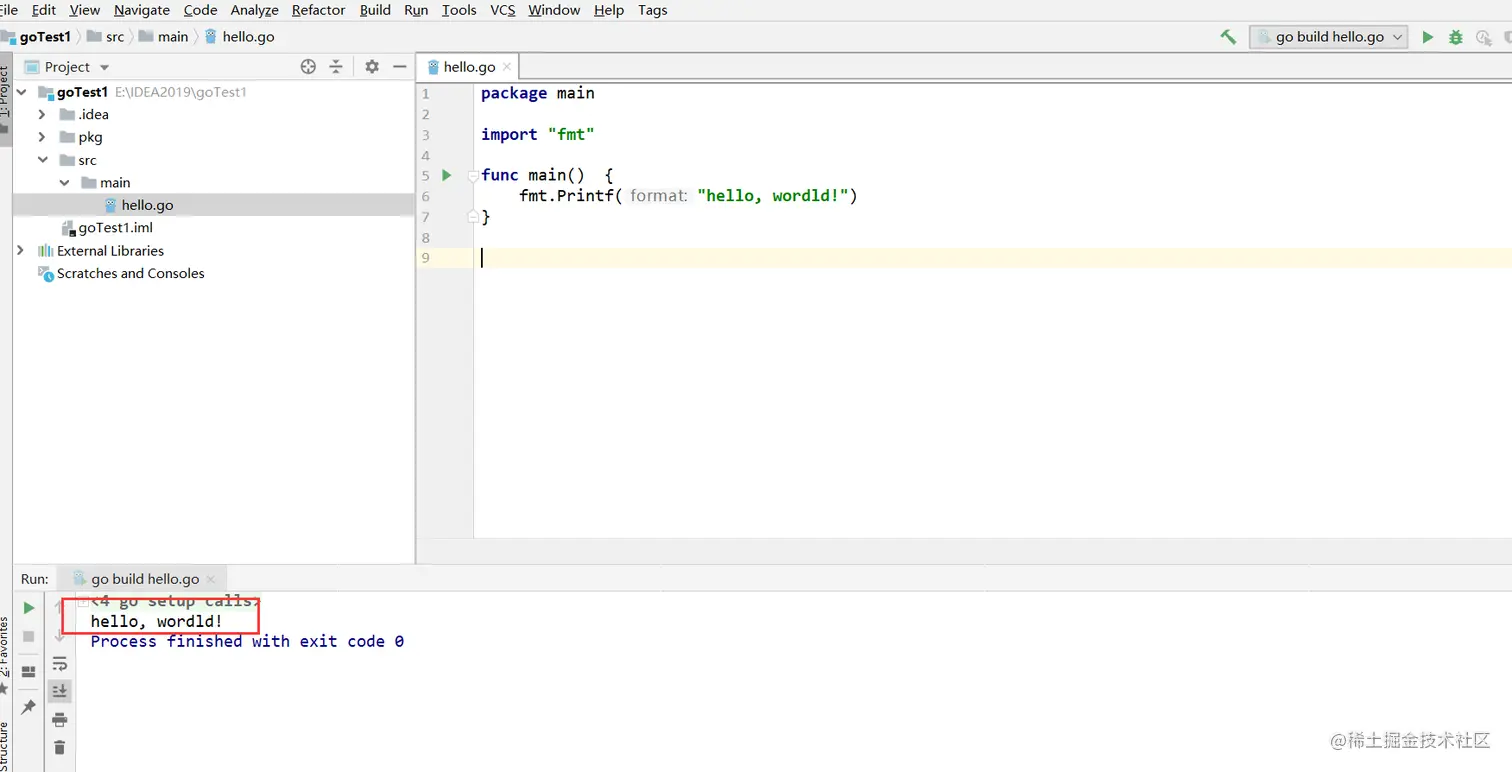
Task: Open the Tools menu
Action: [x=459, y=10]
